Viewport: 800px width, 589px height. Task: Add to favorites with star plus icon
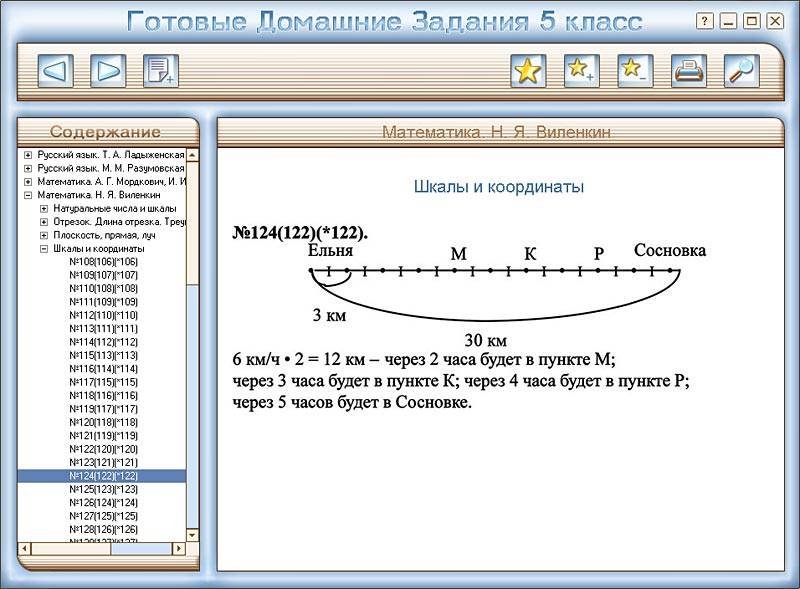(582, 70)
